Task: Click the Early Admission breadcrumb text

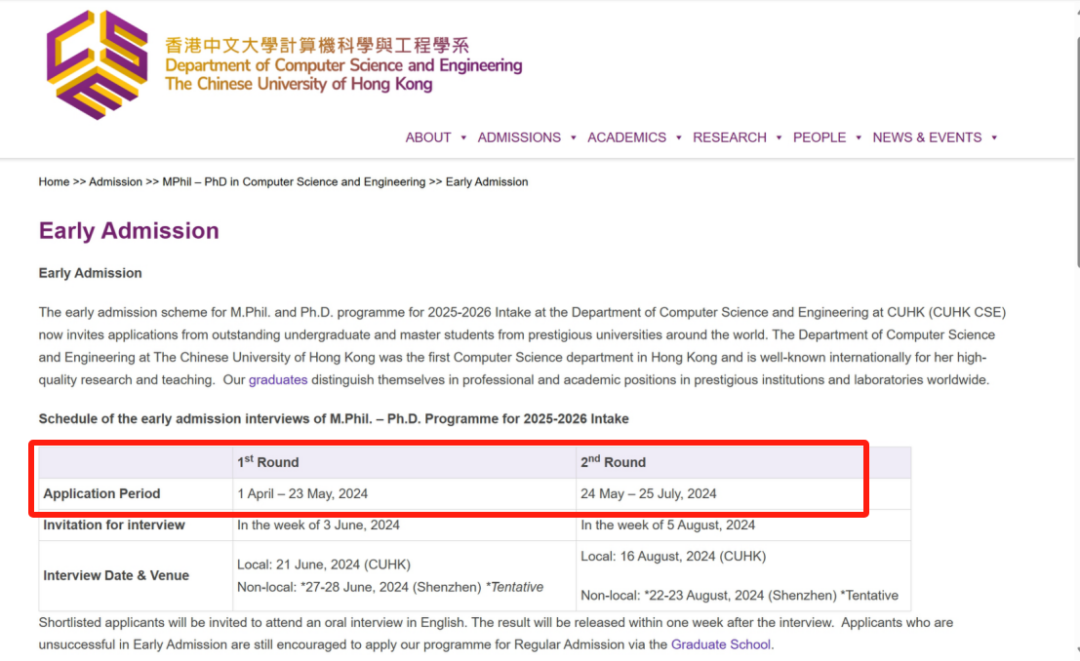Action: point(487,182)
